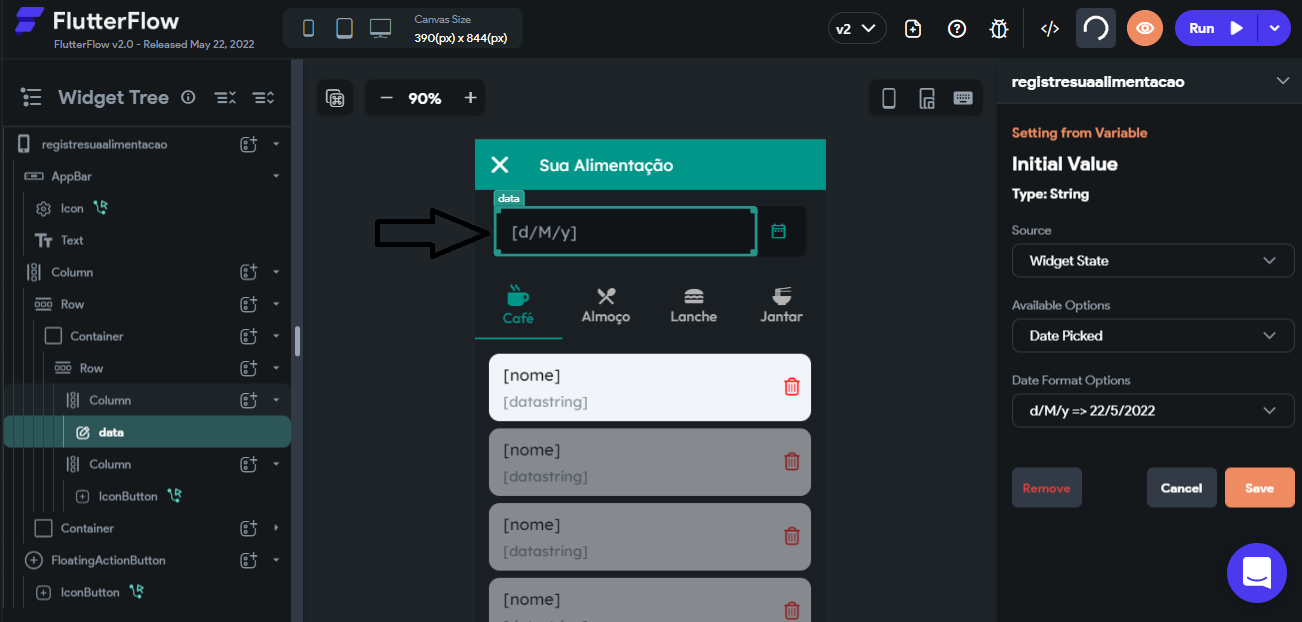1302x622 pixels.
Task: Open the Run options dropdown arrow
Action: tap(1275, 28)
